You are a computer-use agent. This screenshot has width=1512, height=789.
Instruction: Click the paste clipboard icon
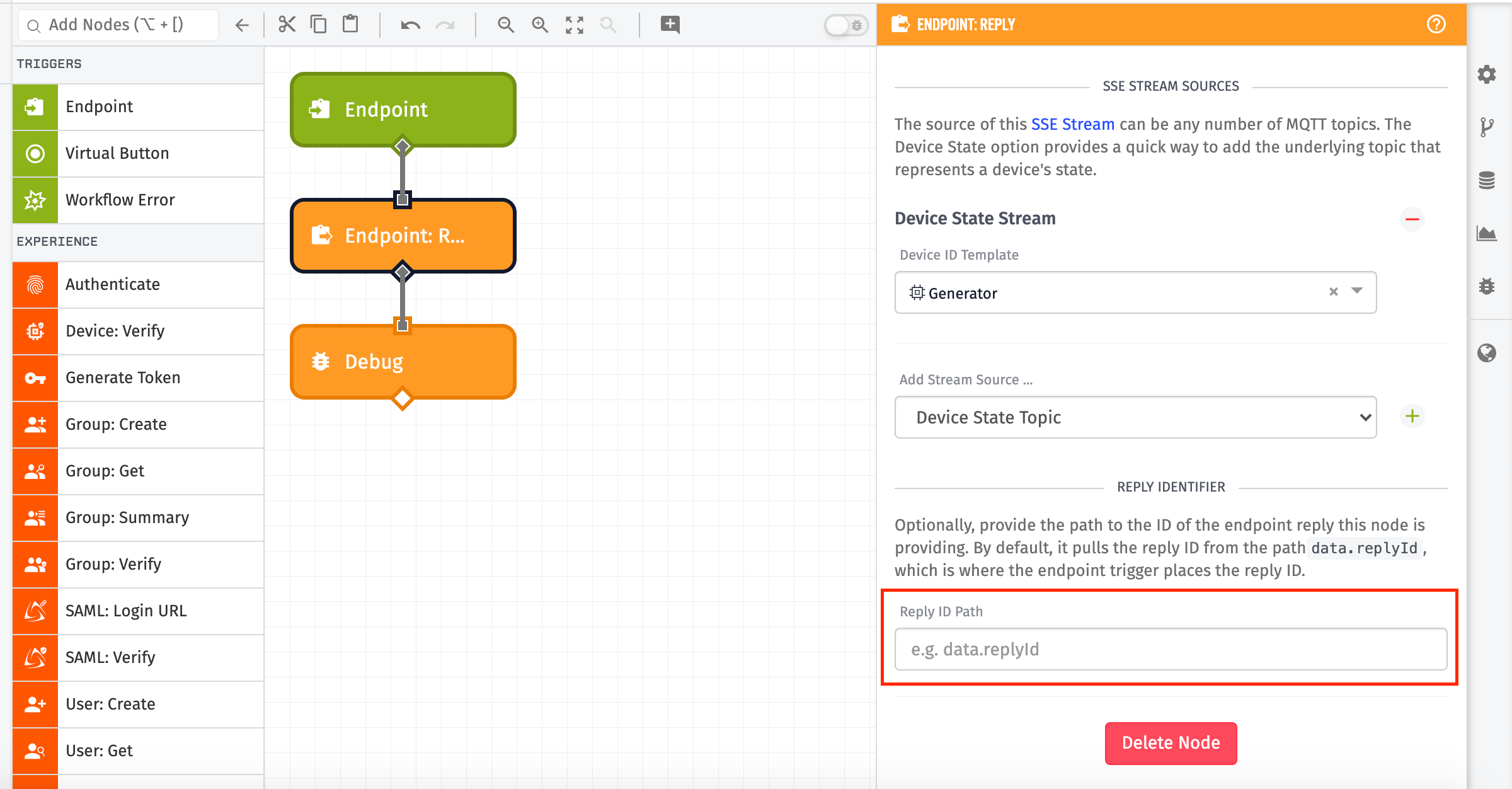click(350, 25)
